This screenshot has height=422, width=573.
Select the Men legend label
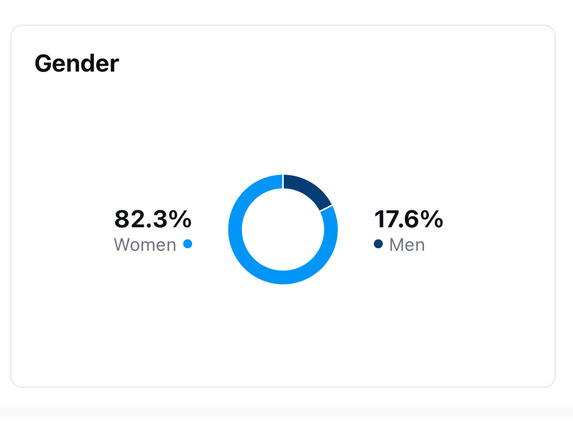coord(407,244)
